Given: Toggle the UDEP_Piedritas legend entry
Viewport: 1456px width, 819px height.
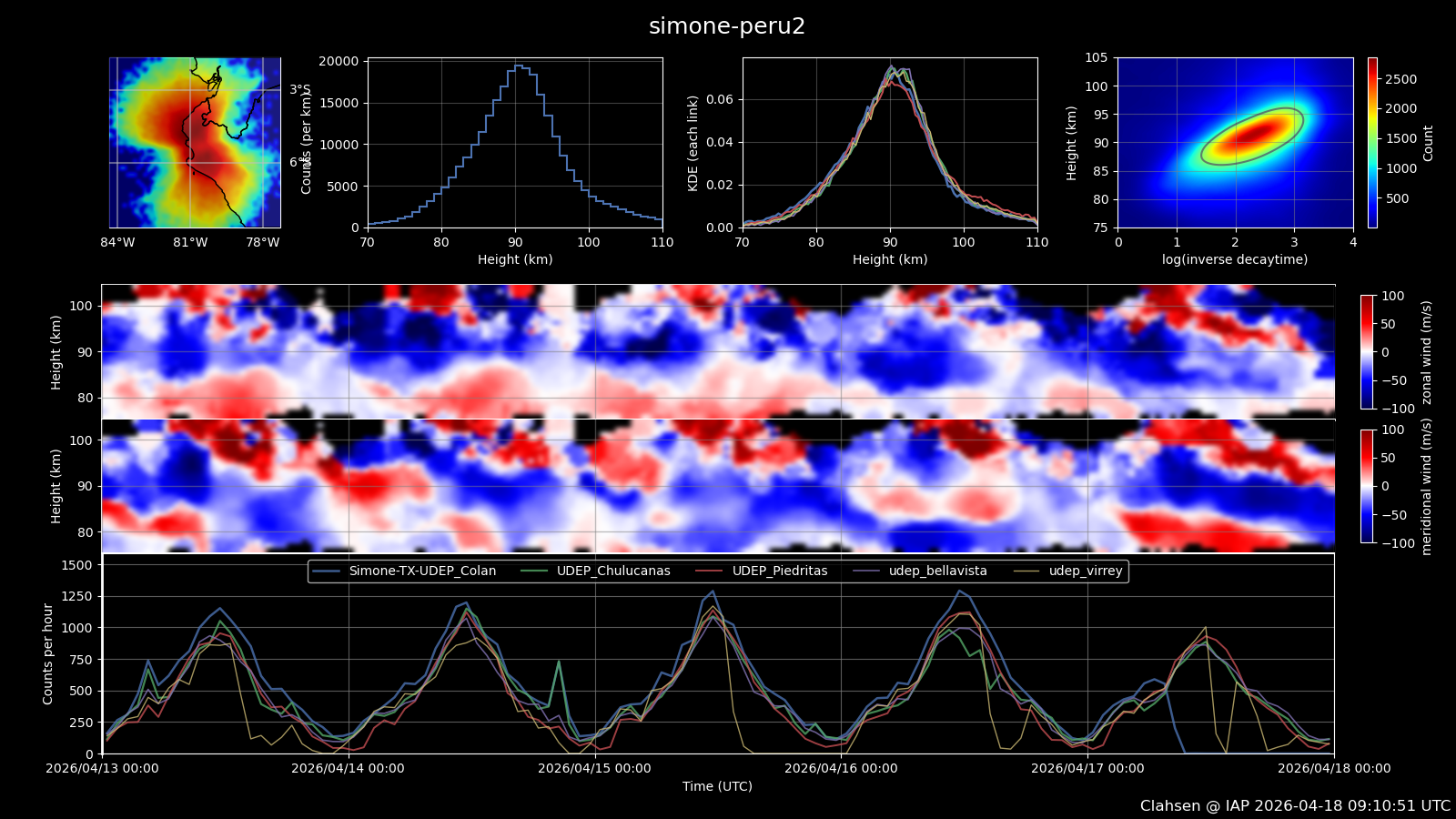Looking at the screenshot, I should pos(779,571).
